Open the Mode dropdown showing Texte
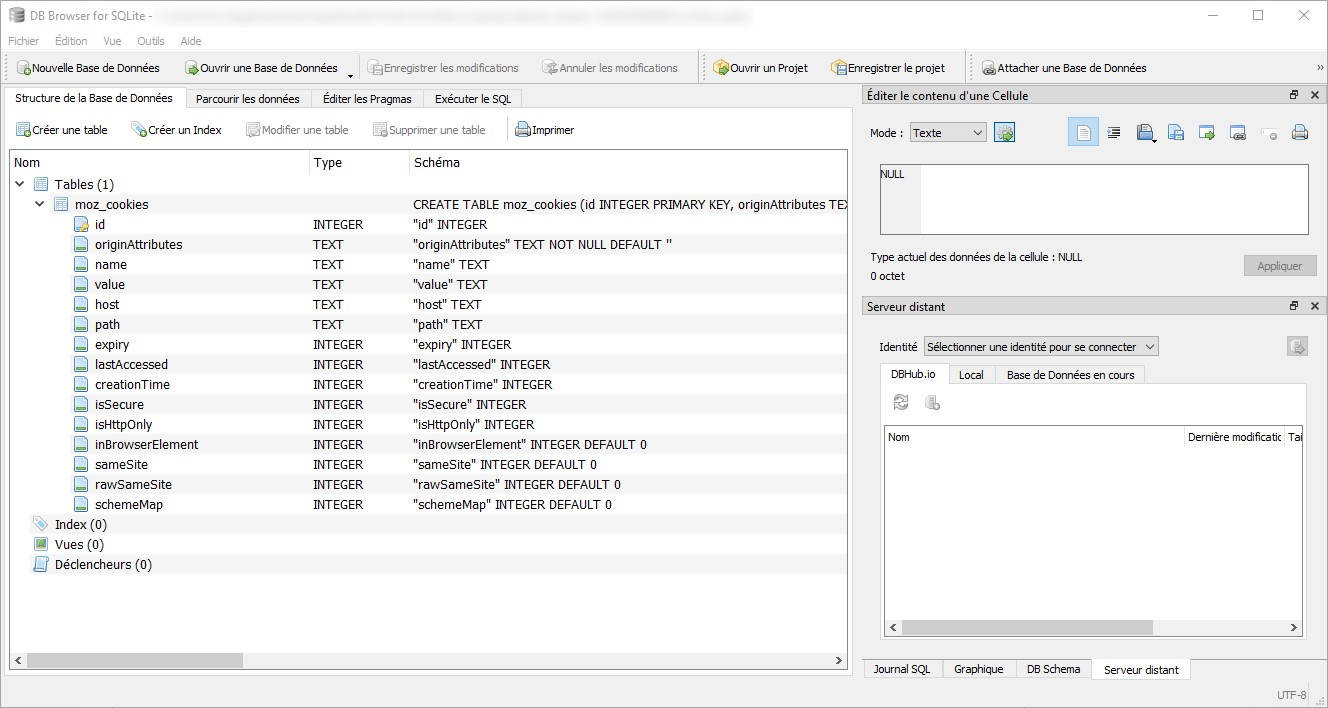The width and height of the screenshot is (1328, 708). click(x=947, y=133)
